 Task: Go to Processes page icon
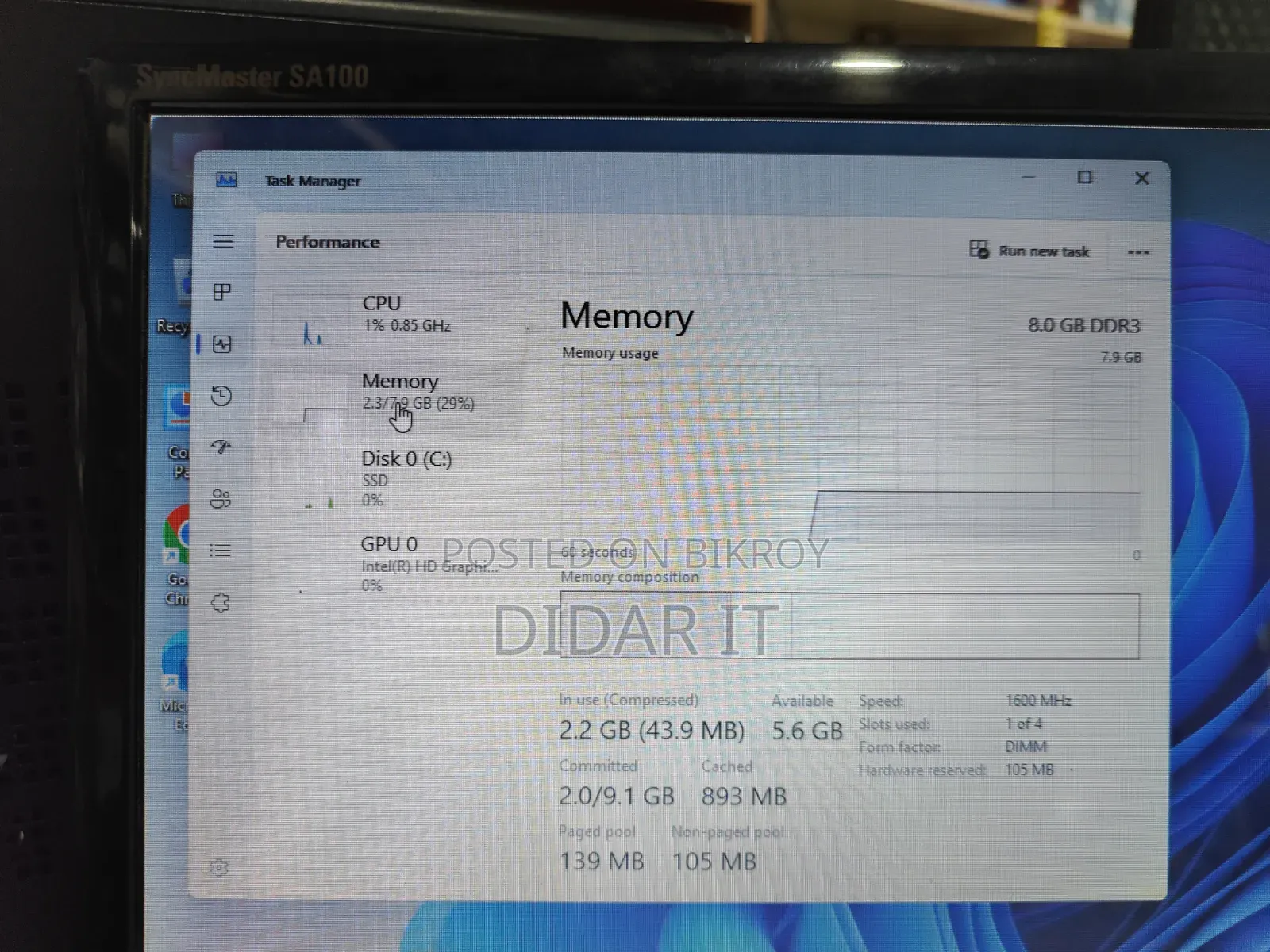[x=222, y=292]
